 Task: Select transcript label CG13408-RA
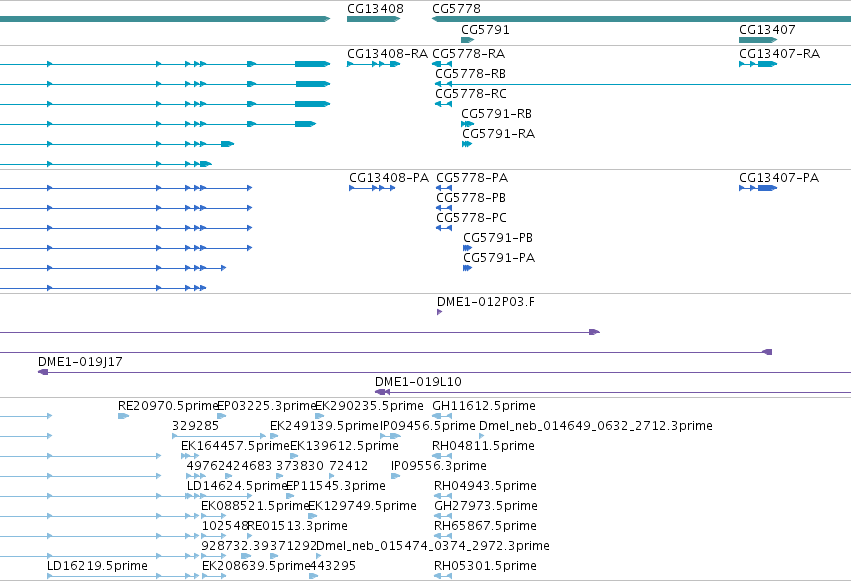pos(388,54)
